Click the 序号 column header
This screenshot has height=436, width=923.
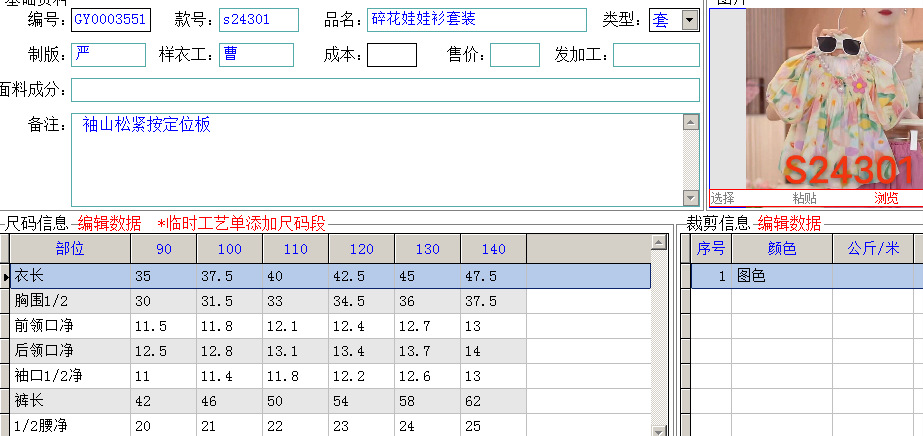click(710, 249)
